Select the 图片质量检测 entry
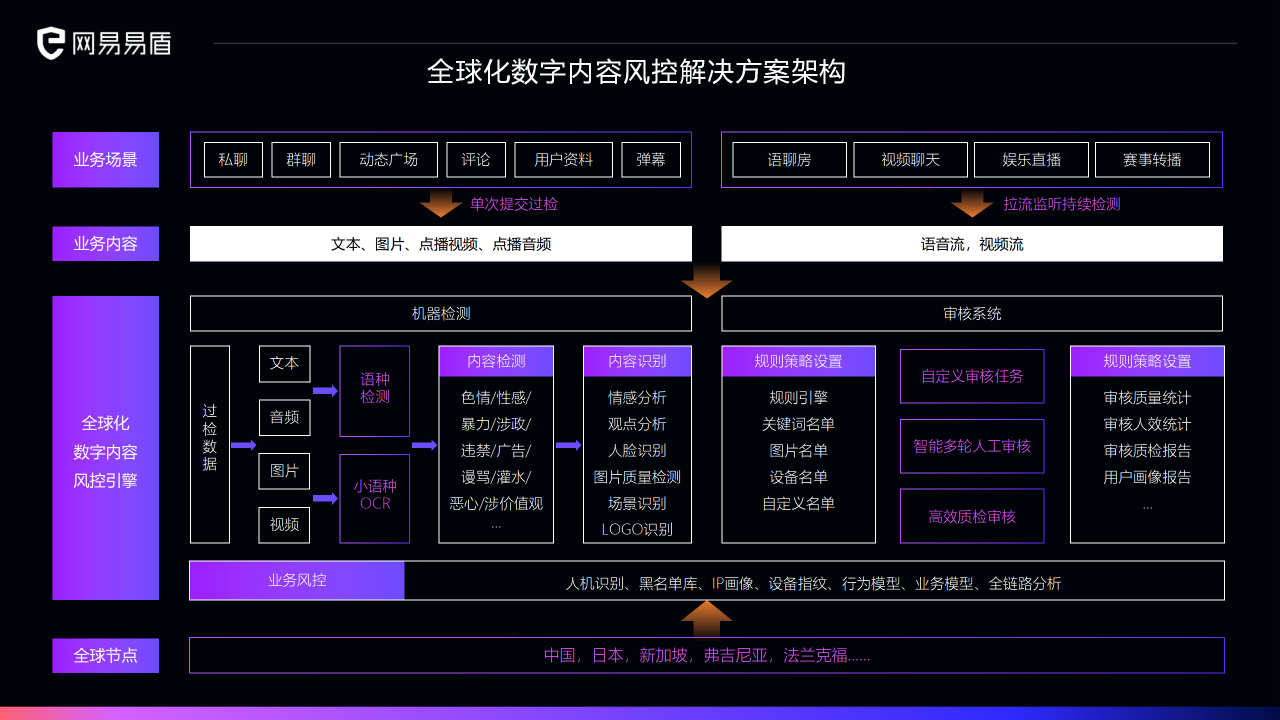The width and height of the screenshot is (1280, 720). click(x=637, y=477)
